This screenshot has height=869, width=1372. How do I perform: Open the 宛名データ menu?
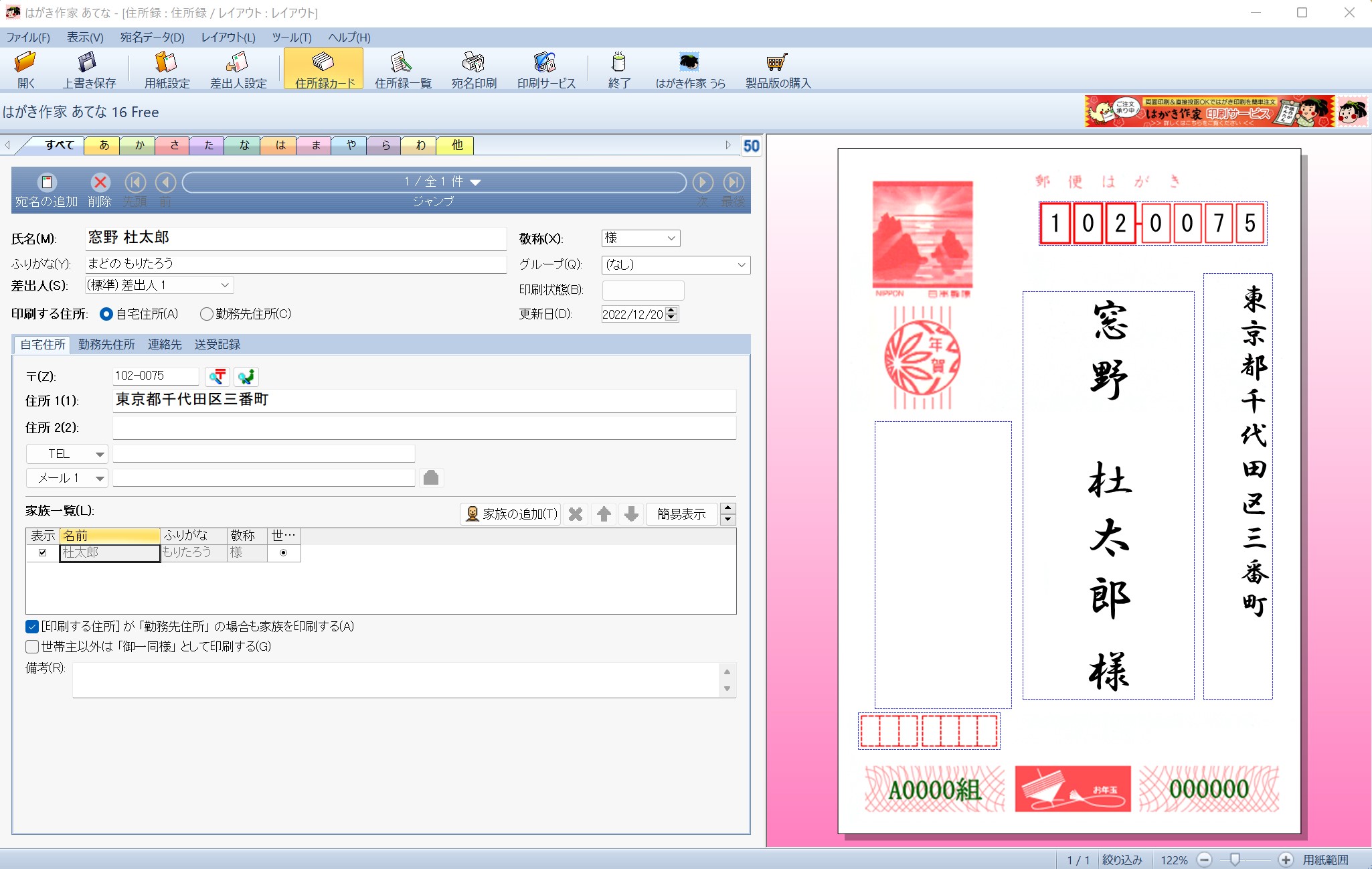click(x=152, y=37)
